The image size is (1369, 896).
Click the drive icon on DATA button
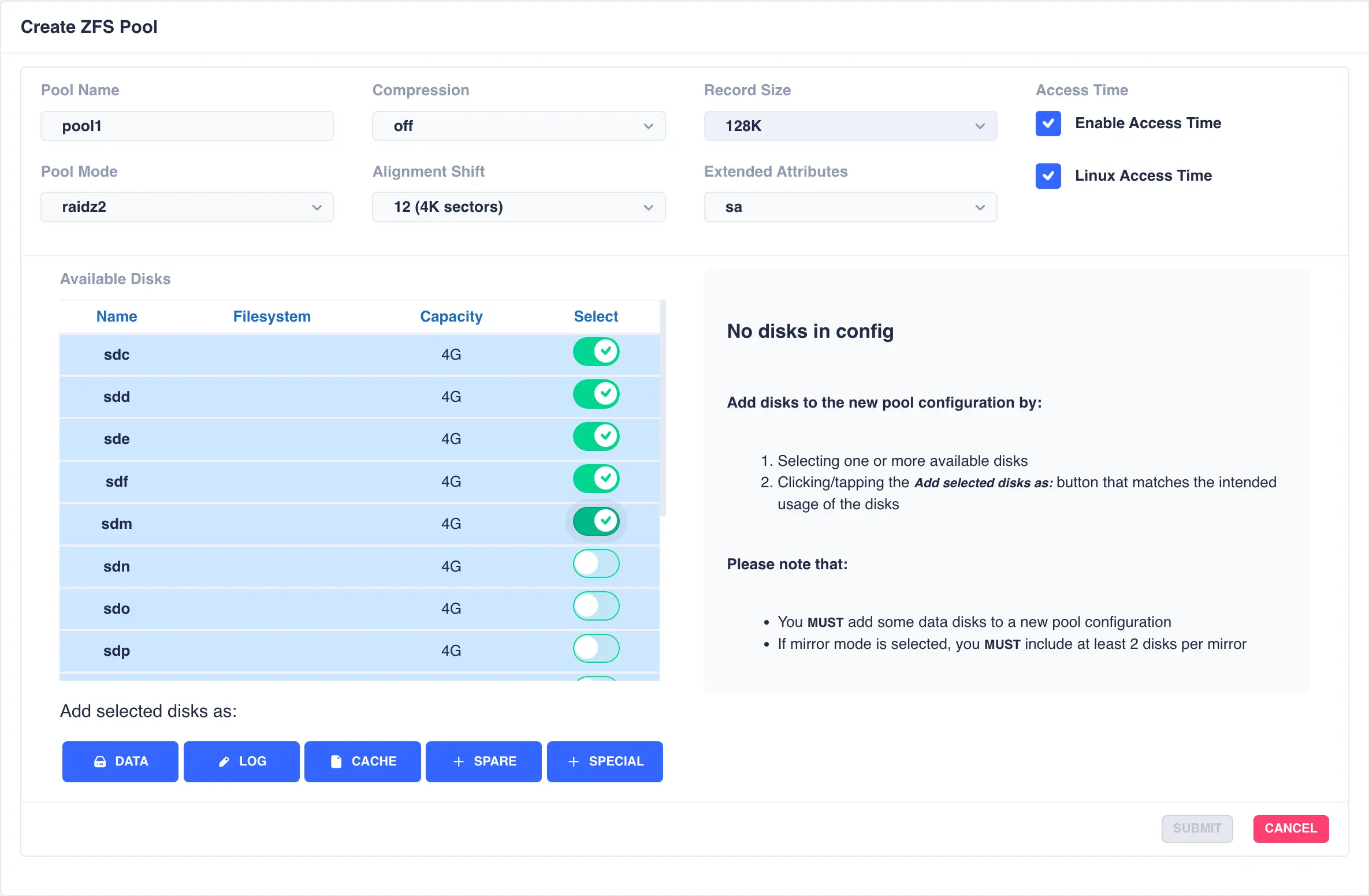point(100,761)
